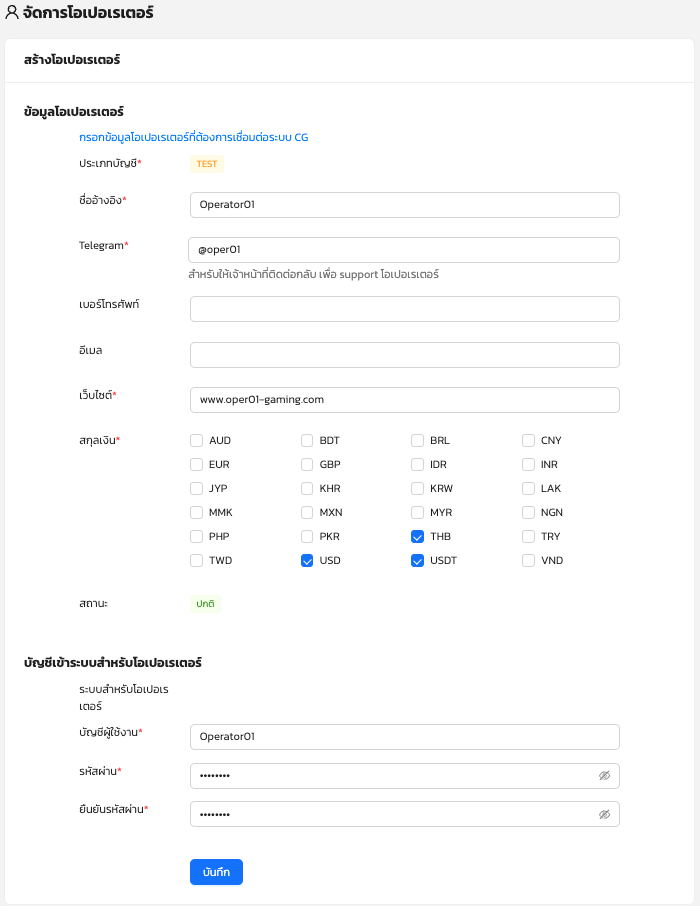Uncheck the THB currency checkbox

pyautogui.click(x=418, y=536)
